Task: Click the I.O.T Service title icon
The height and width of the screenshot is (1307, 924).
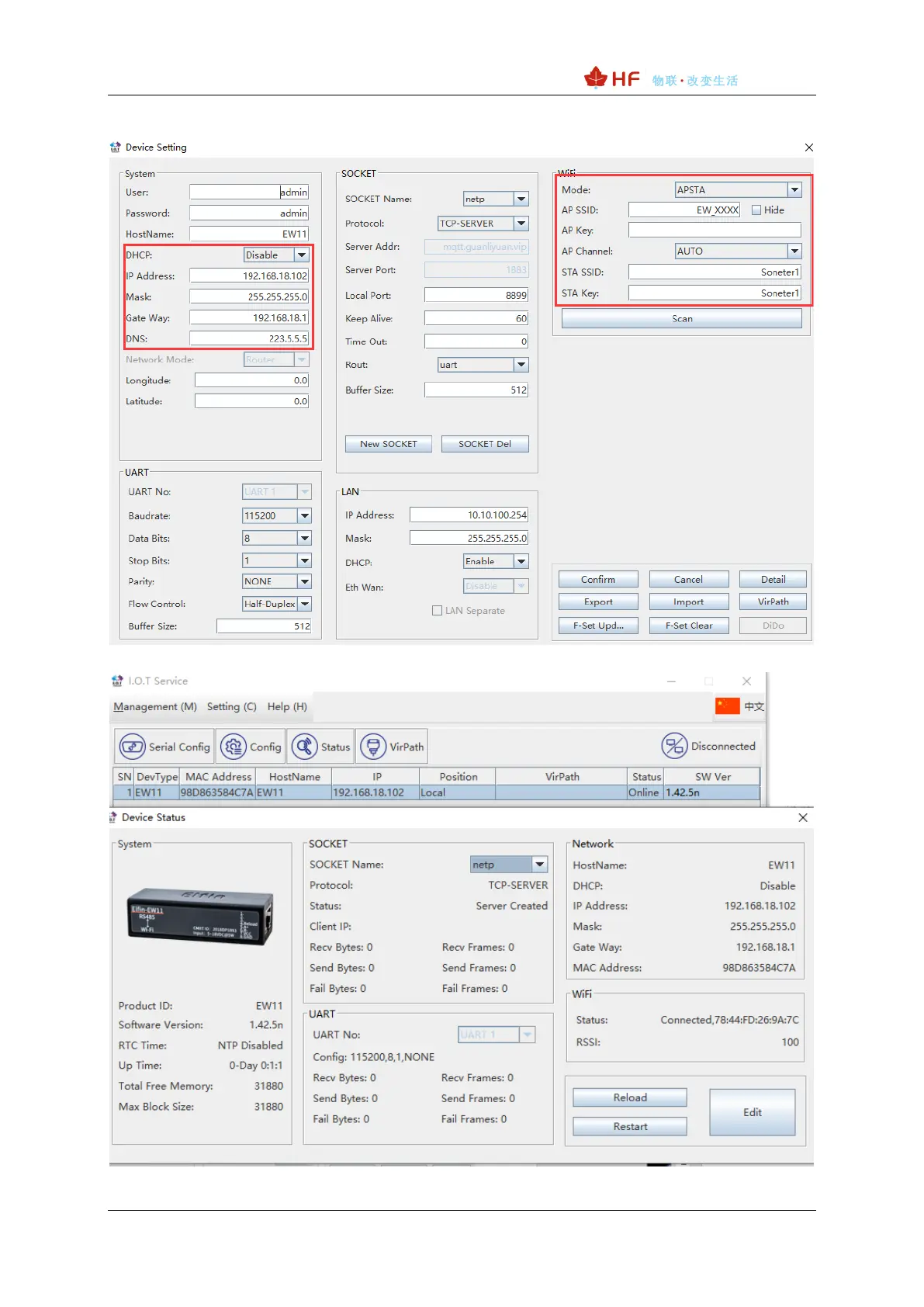Action: [x=117, y=681]
